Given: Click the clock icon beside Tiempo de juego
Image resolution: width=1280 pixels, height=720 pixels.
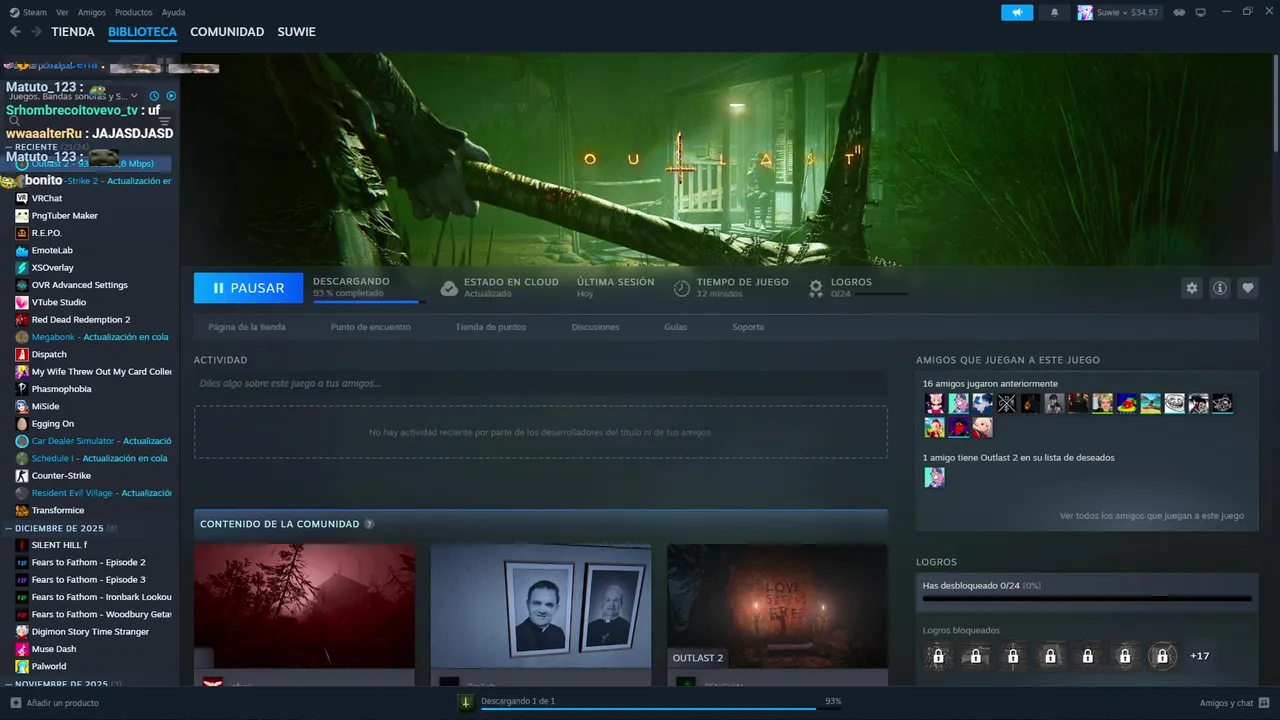Looking at the screenshot, I should click(x=681, y=288).
